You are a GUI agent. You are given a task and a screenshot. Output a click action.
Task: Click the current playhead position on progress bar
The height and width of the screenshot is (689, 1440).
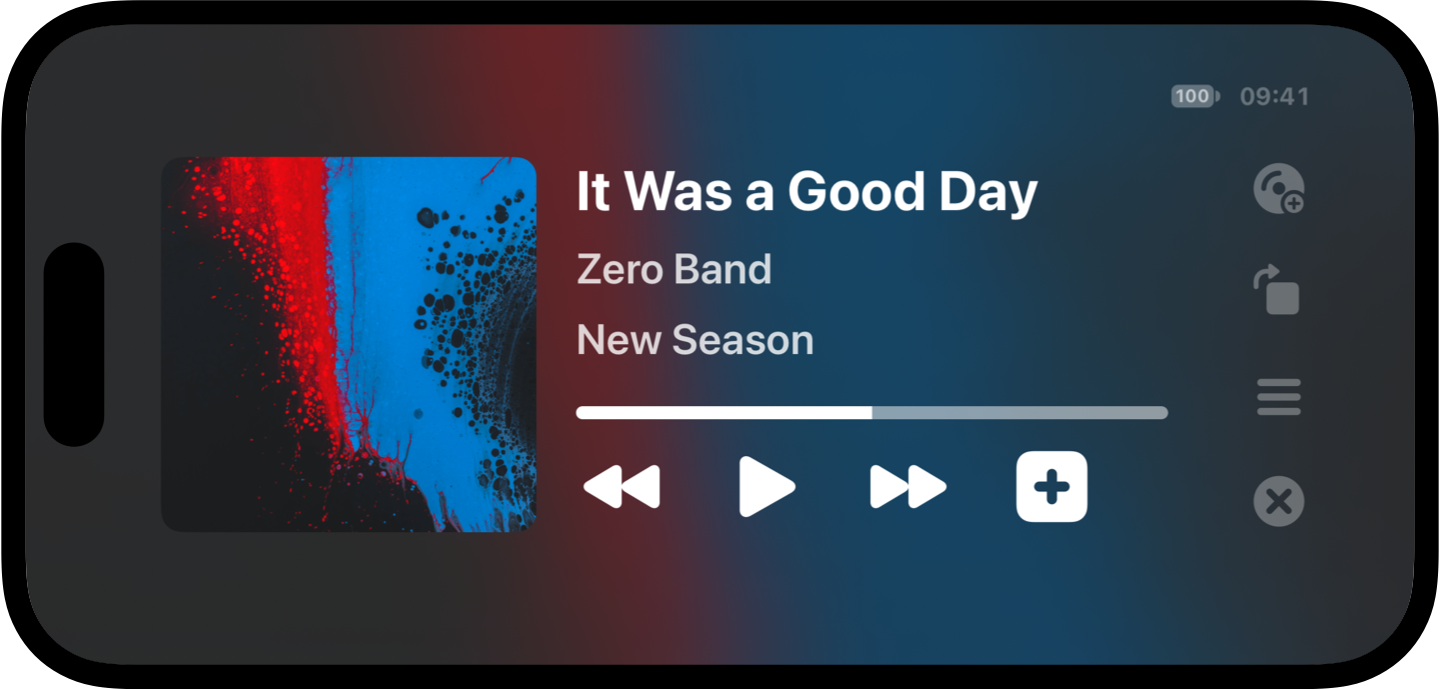[x=872, y=413]
